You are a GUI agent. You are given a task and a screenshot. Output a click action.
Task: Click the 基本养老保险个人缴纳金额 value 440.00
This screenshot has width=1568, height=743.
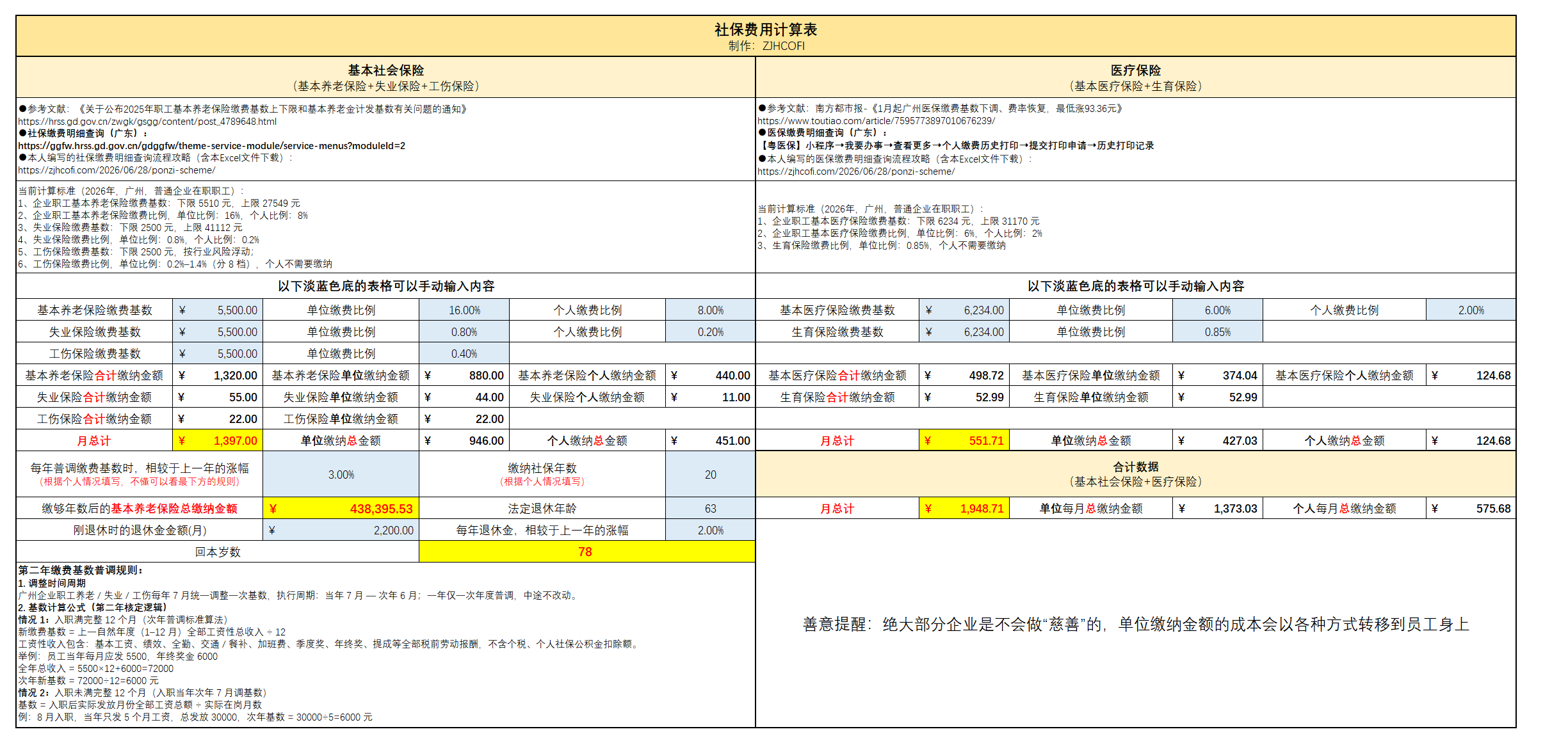(711, 376)
